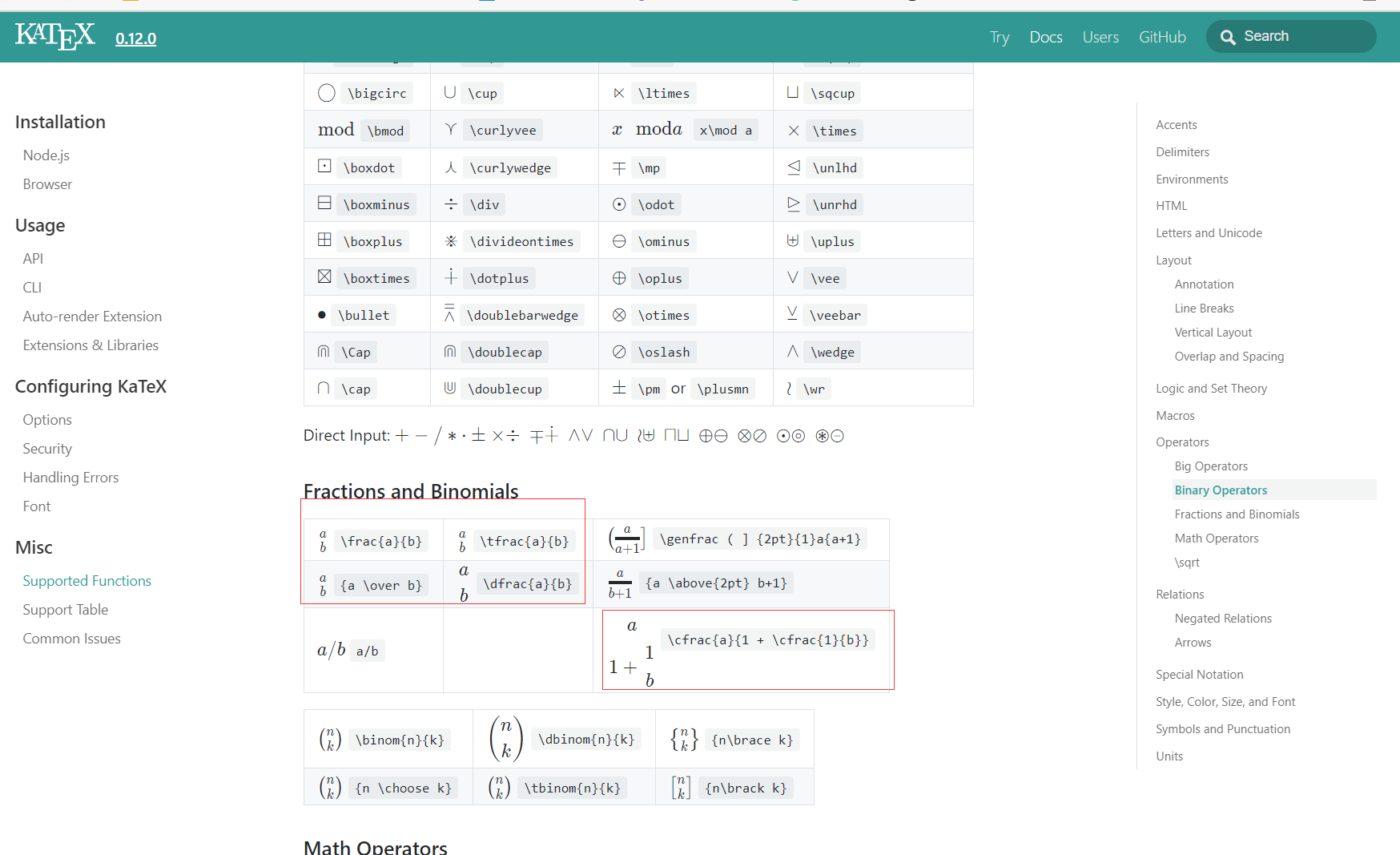Jump to Binary Operators in table of contents
Image resolution: width=1400 pixels, height=855 pixels.
click(1221, 490)
